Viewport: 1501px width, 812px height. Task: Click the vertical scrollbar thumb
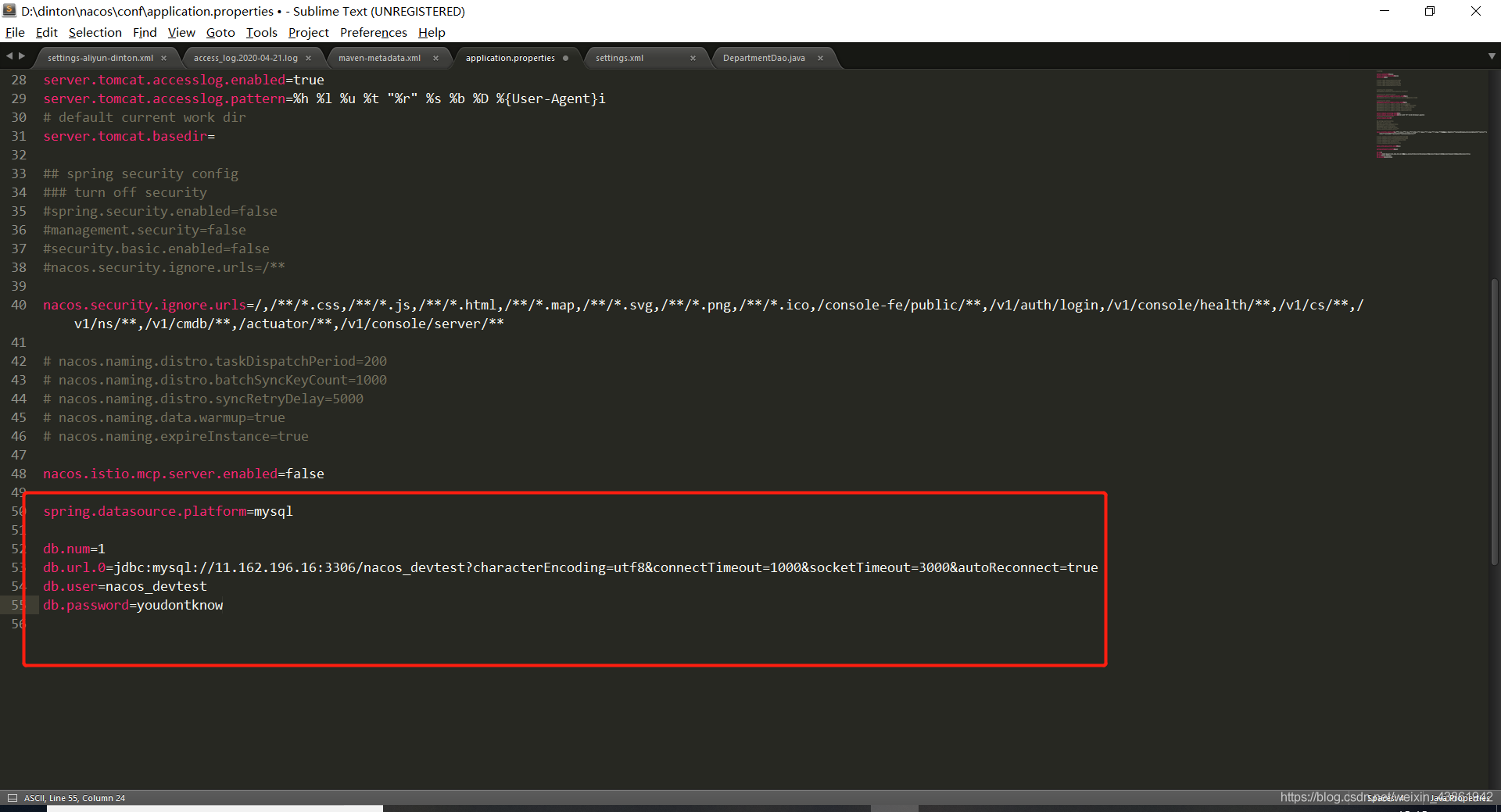click(1495, 422)
